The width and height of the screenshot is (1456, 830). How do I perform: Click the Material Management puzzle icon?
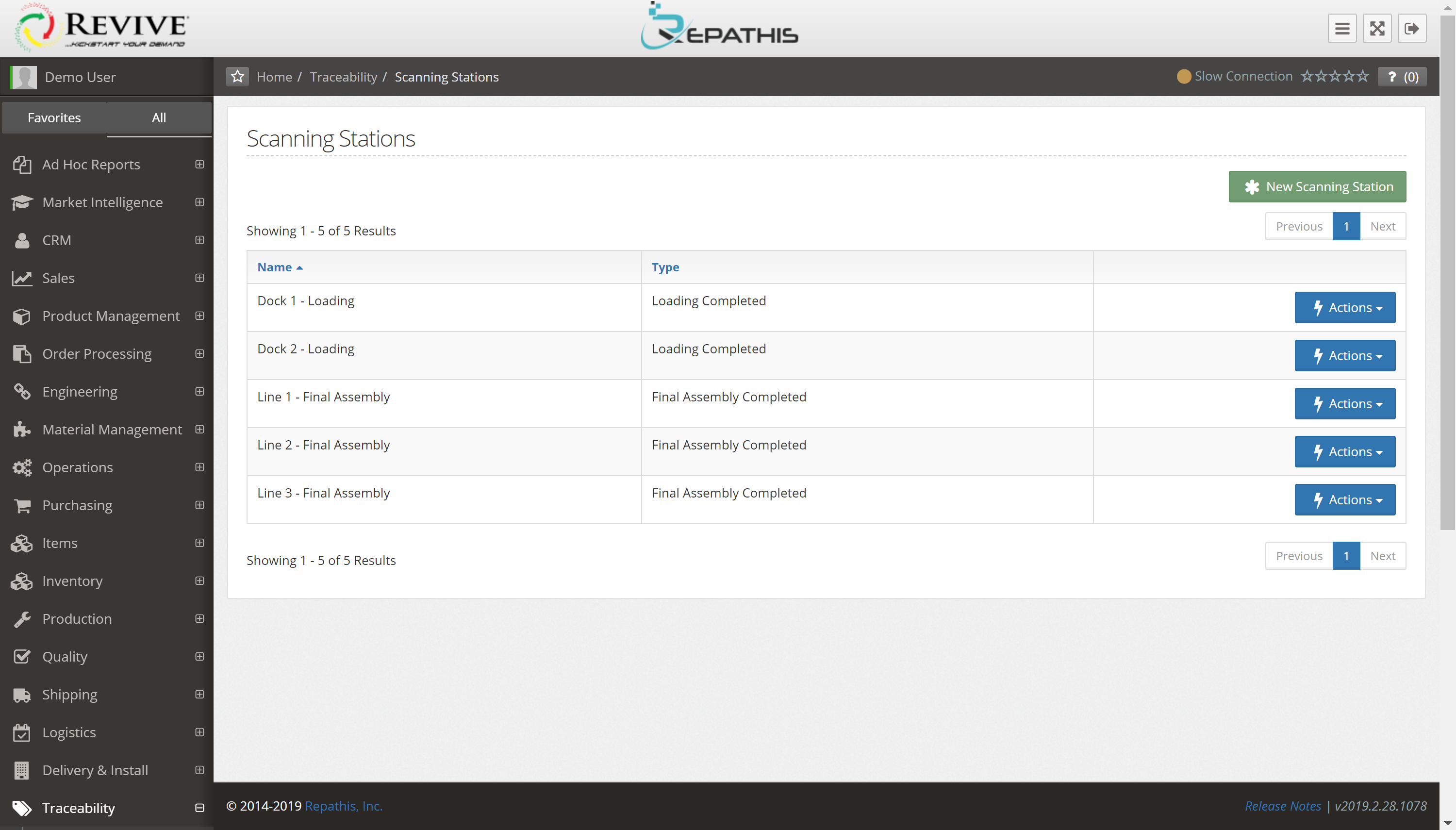[x=22, y=429]
